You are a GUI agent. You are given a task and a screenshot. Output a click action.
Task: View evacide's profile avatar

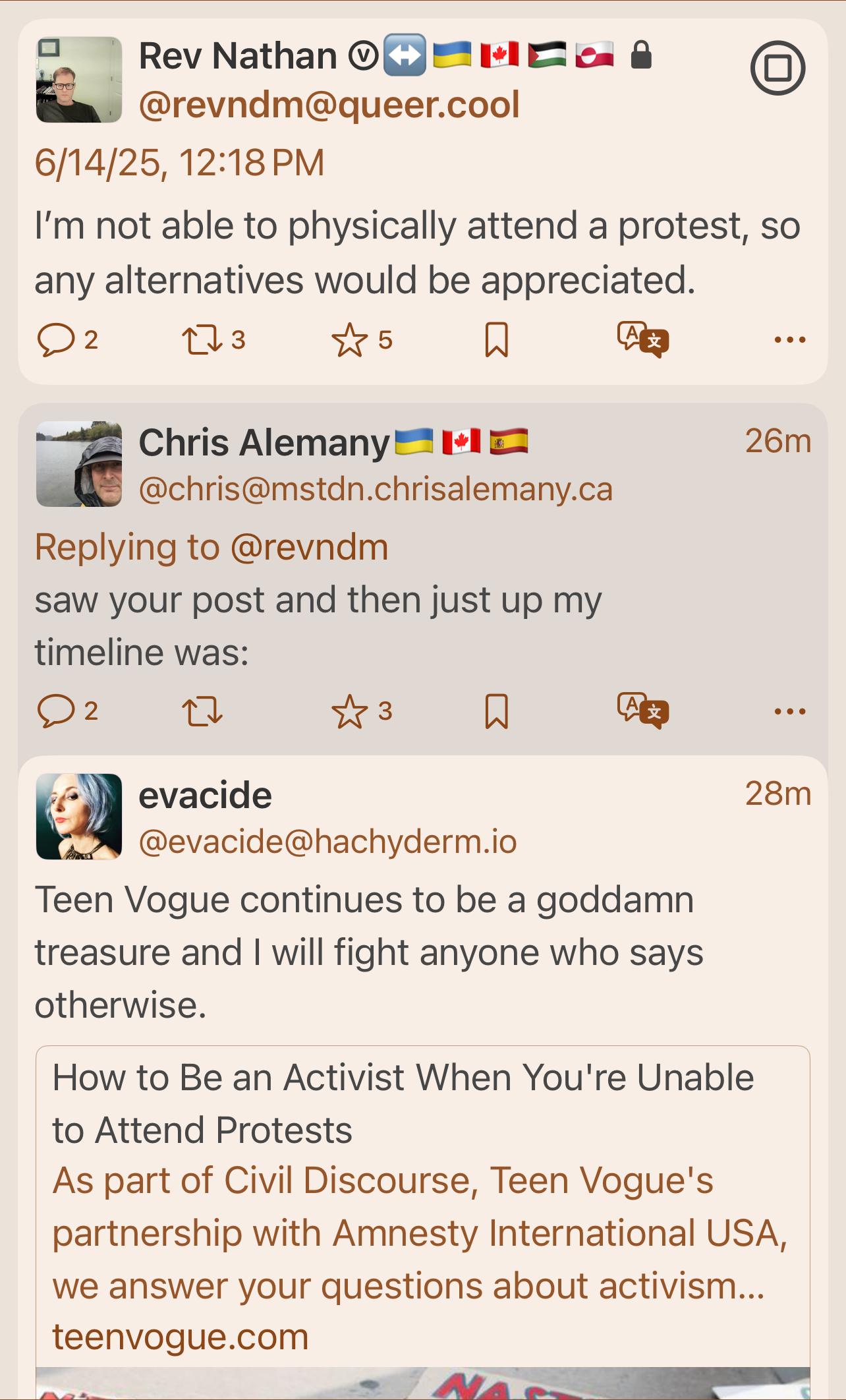(79, 817)
